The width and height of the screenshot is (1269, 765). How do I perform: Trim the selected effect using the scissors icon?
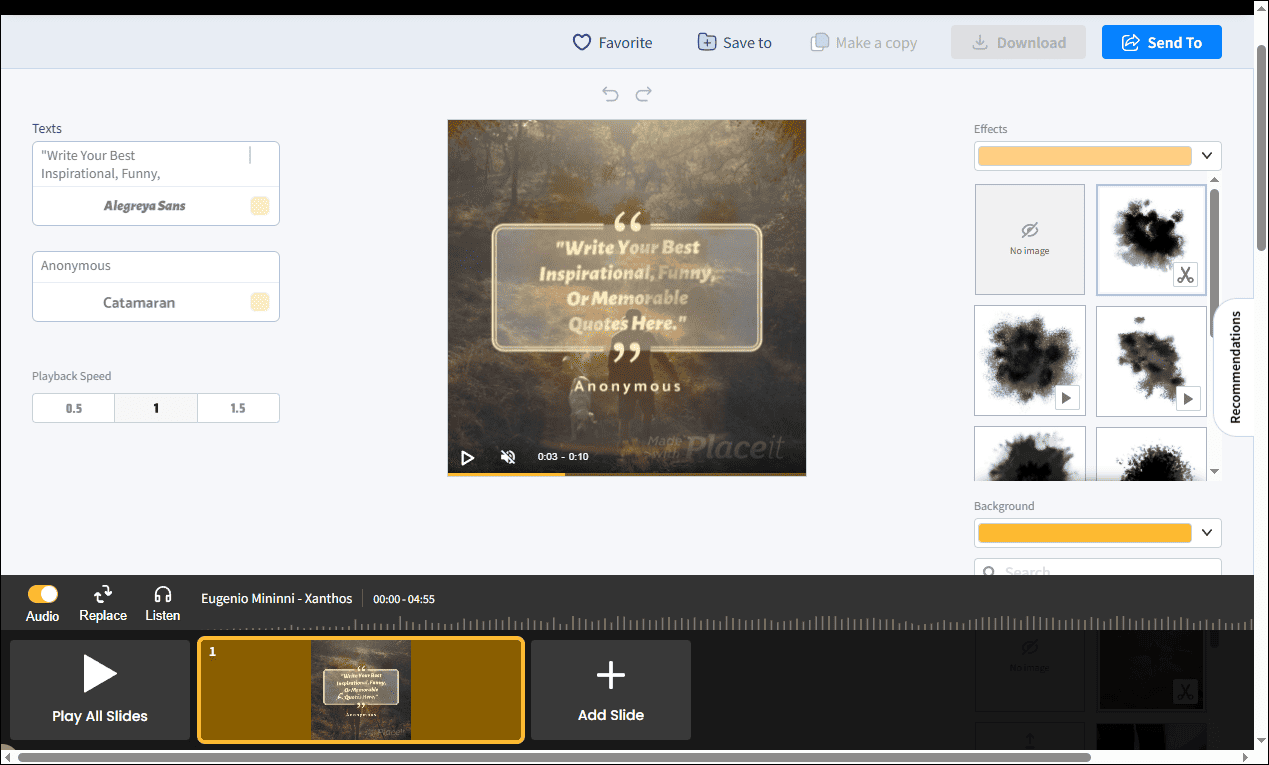point(1186,274)
